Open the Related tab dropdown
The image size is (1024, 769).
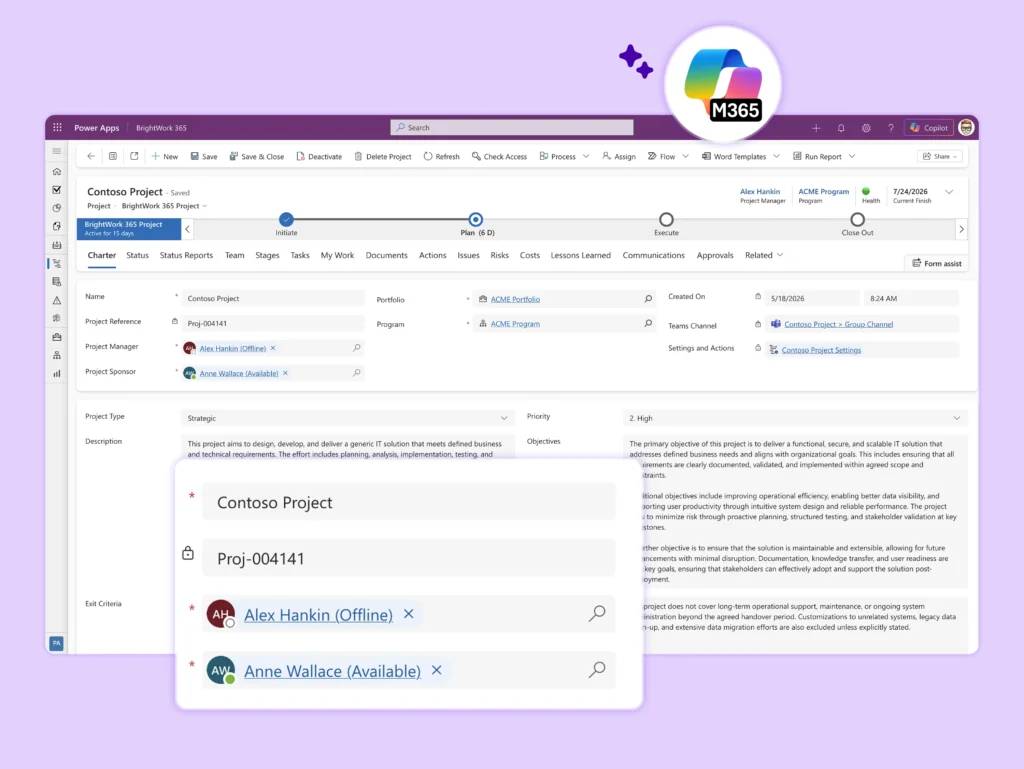pos(763,255)
